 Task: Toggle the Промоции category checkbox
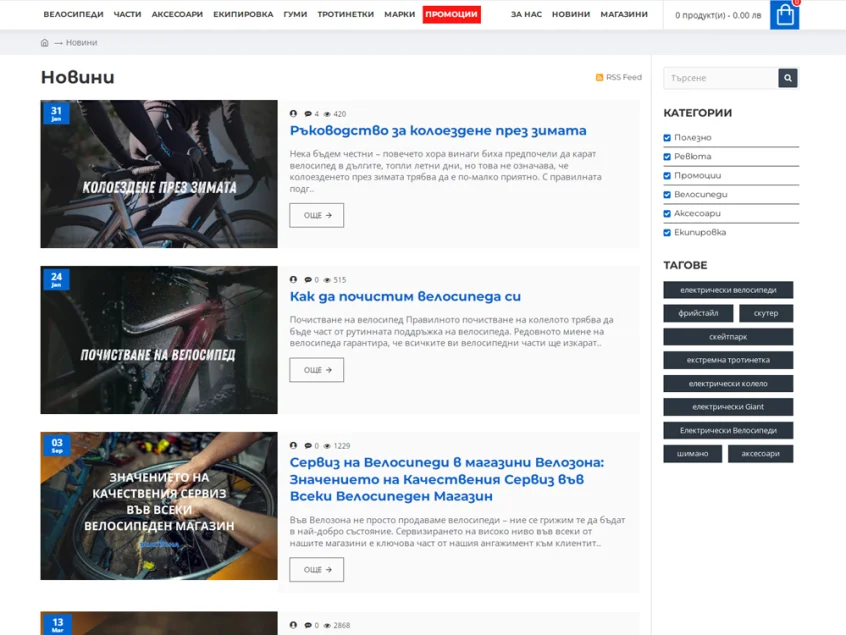coord(667,175)
